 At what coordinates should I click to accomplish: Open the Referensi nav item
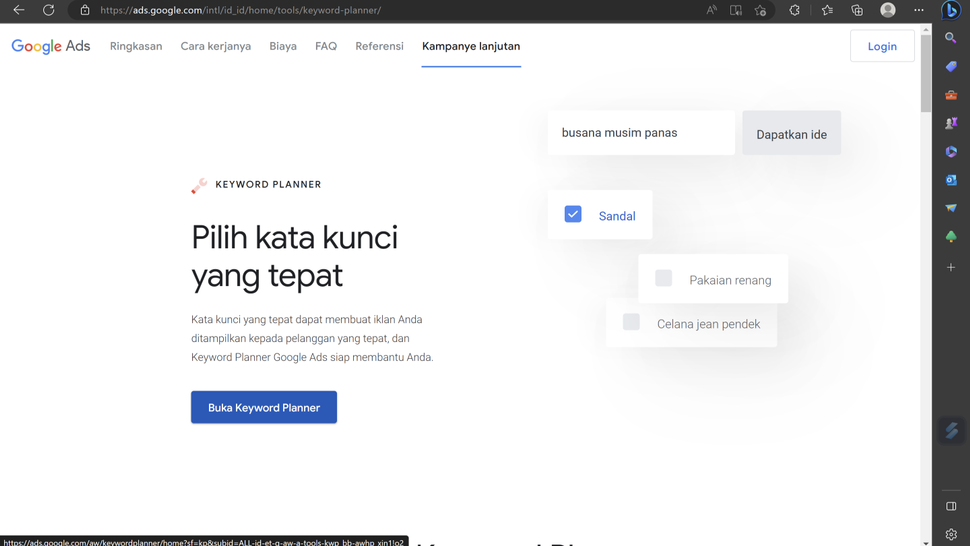point(379,46)
